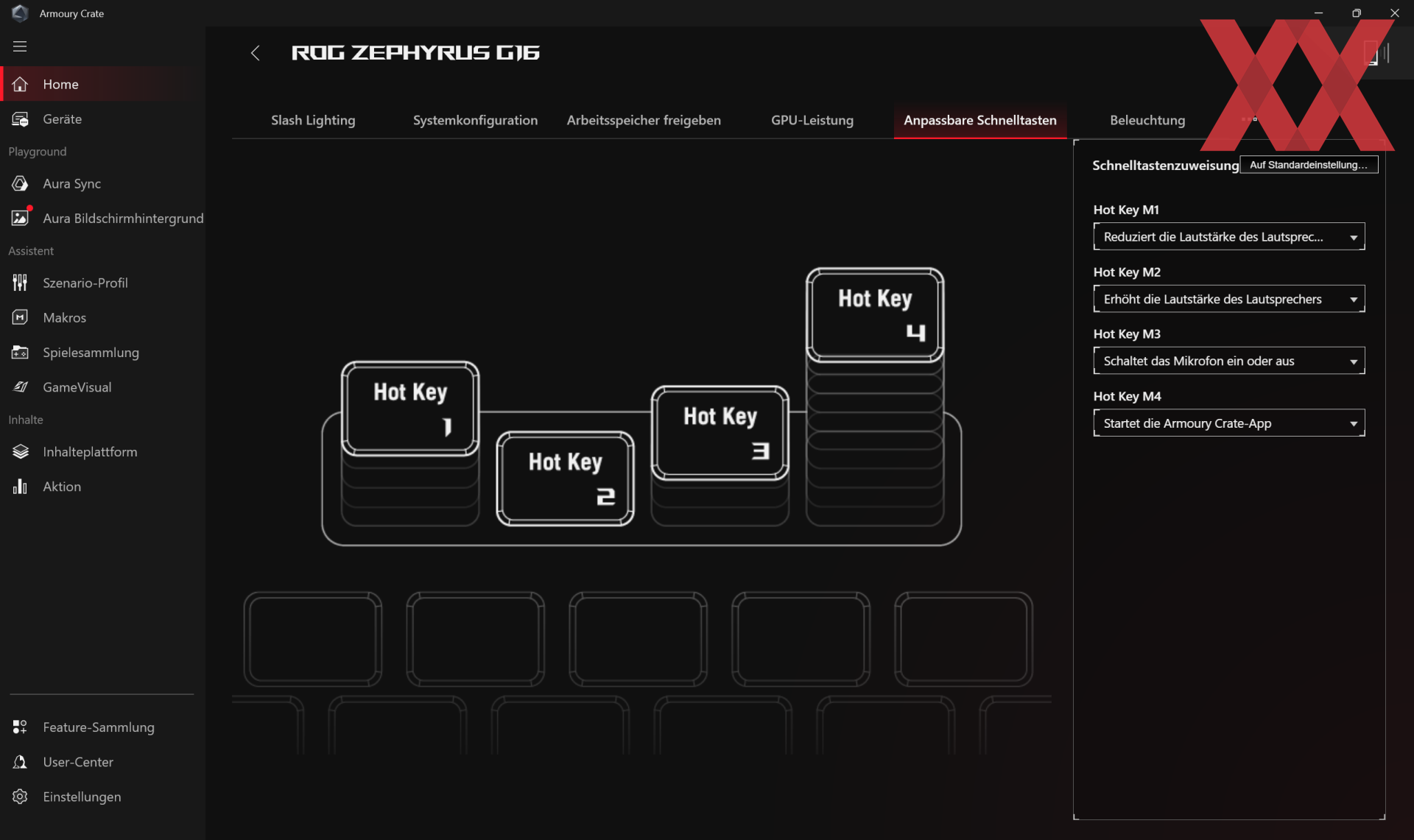Open the hamburger menu in the sidebar

(x=20, y=46)
